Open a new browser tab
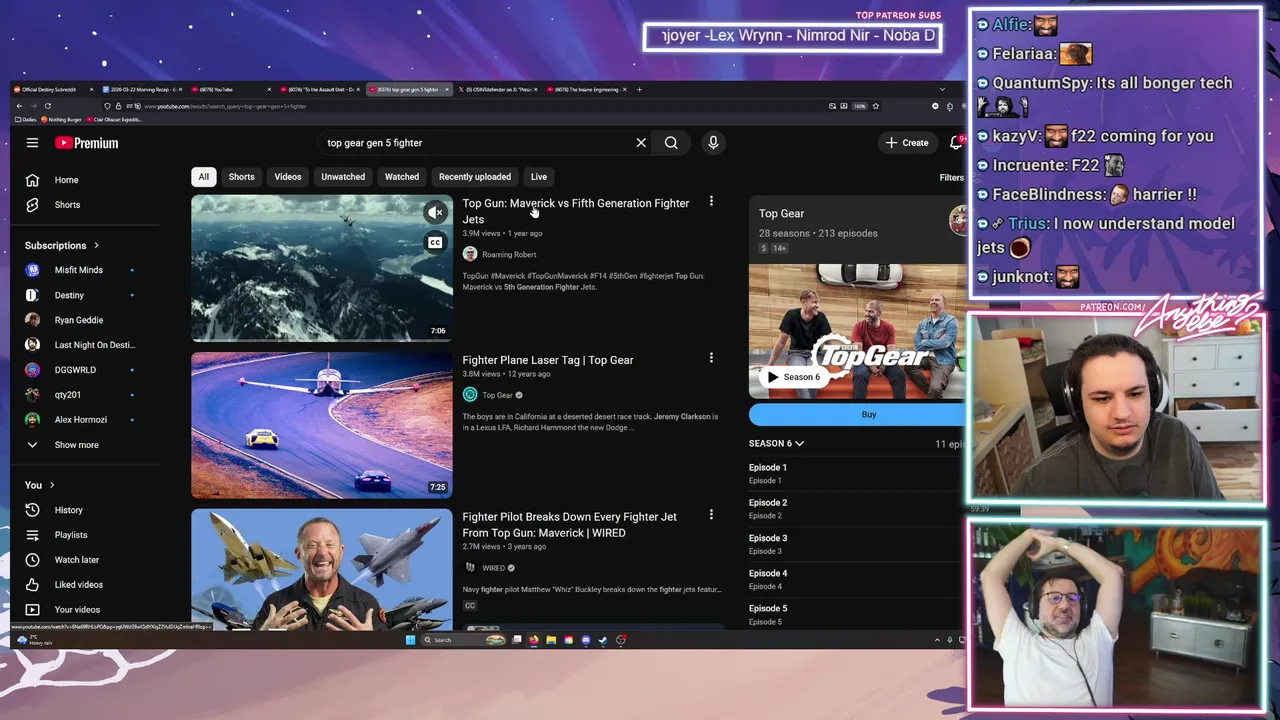 [640, 89]
